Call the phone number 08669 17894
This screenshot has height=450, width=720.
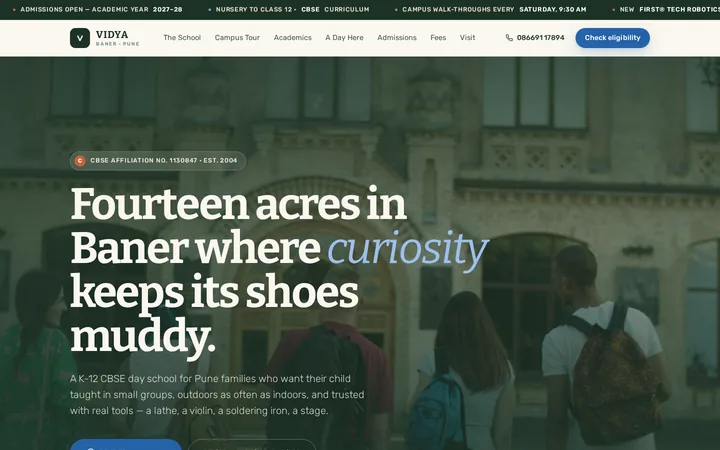(540, 38)
